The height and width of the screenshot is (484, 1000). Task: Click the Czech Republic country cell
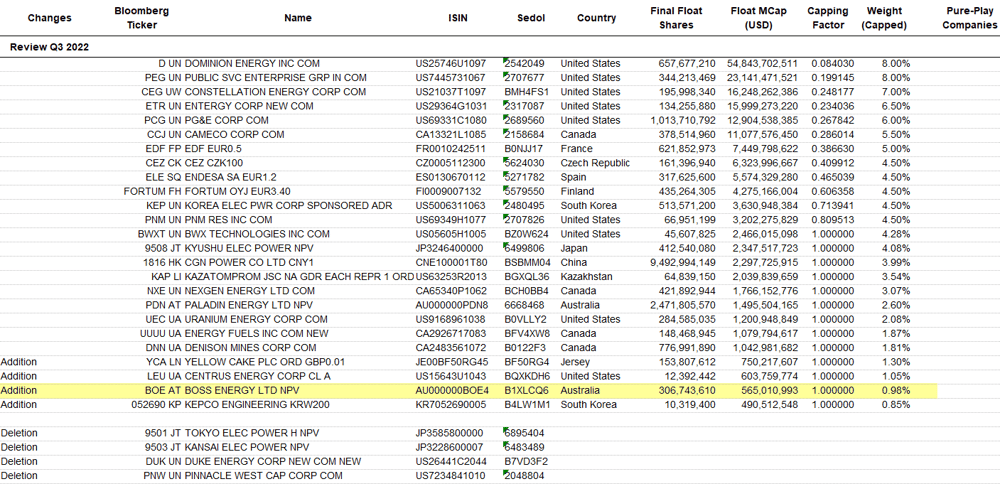[x=595, y=163]
